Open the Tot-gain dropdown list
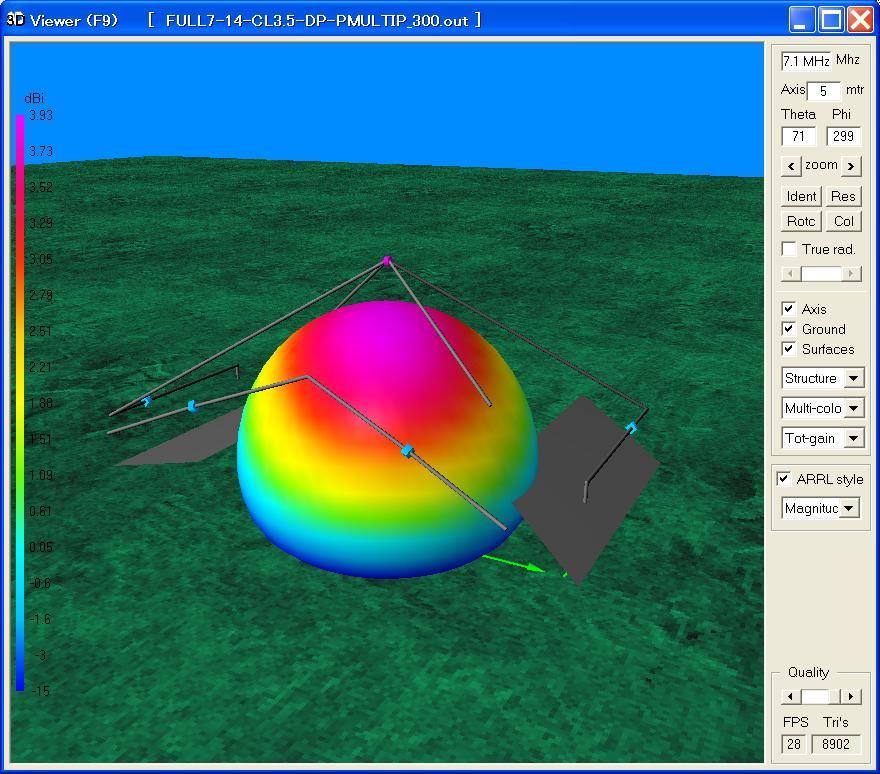This screenshot has height=774, width=880. (x=853, y=438)
